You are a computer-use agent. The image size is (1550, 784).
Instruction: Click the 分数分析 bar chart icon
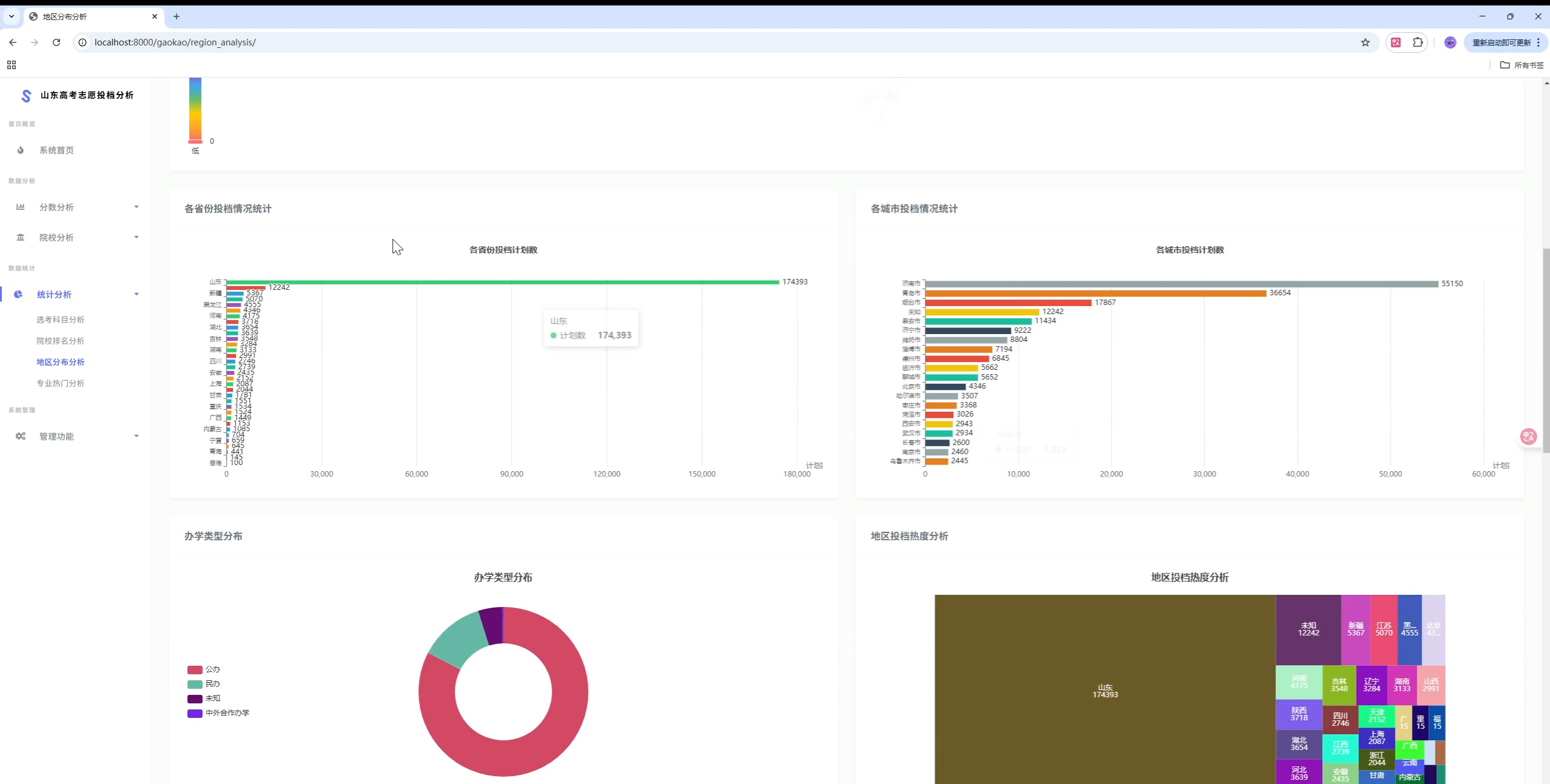tap(21, 207)
